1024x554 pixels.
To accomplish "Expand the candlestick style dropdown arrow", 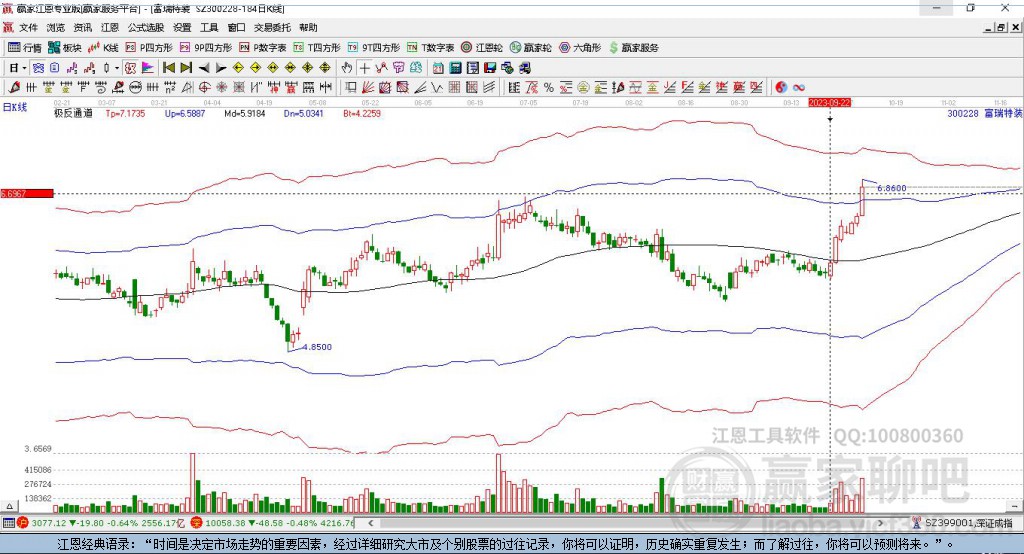I will pyautogui.click(x=117, y=68).
